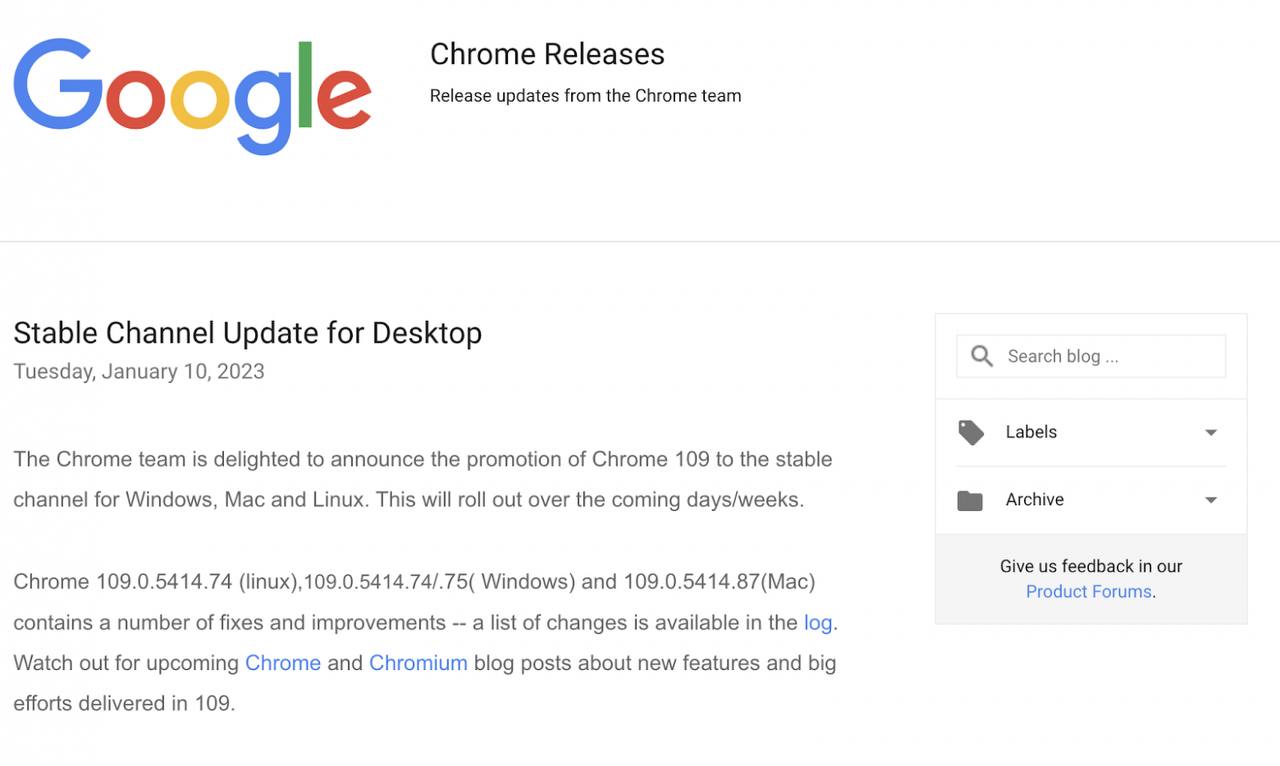Click the Labels tag icon
Viewport: 1280px width, 766px height.
970,432
